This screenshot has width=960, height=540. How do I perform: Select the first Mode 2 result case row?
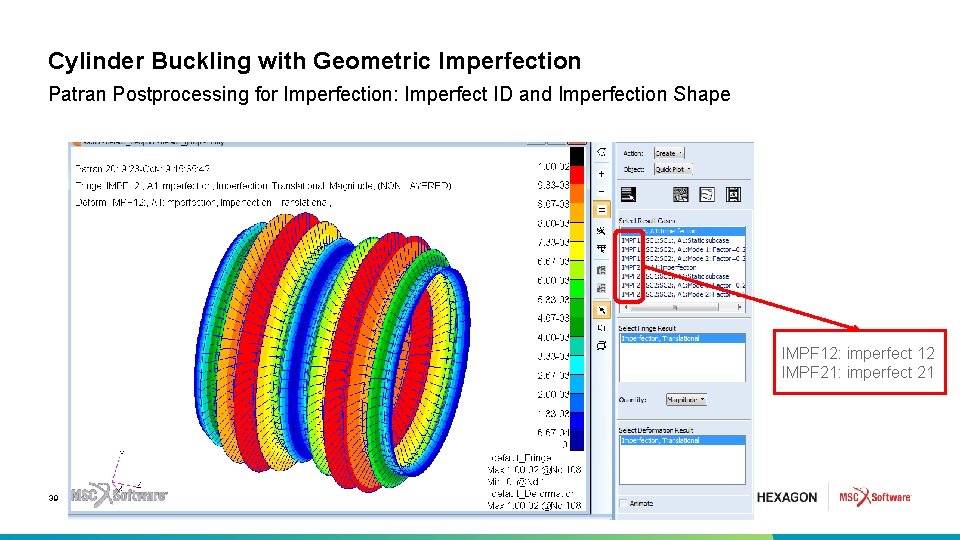(683, 258)
